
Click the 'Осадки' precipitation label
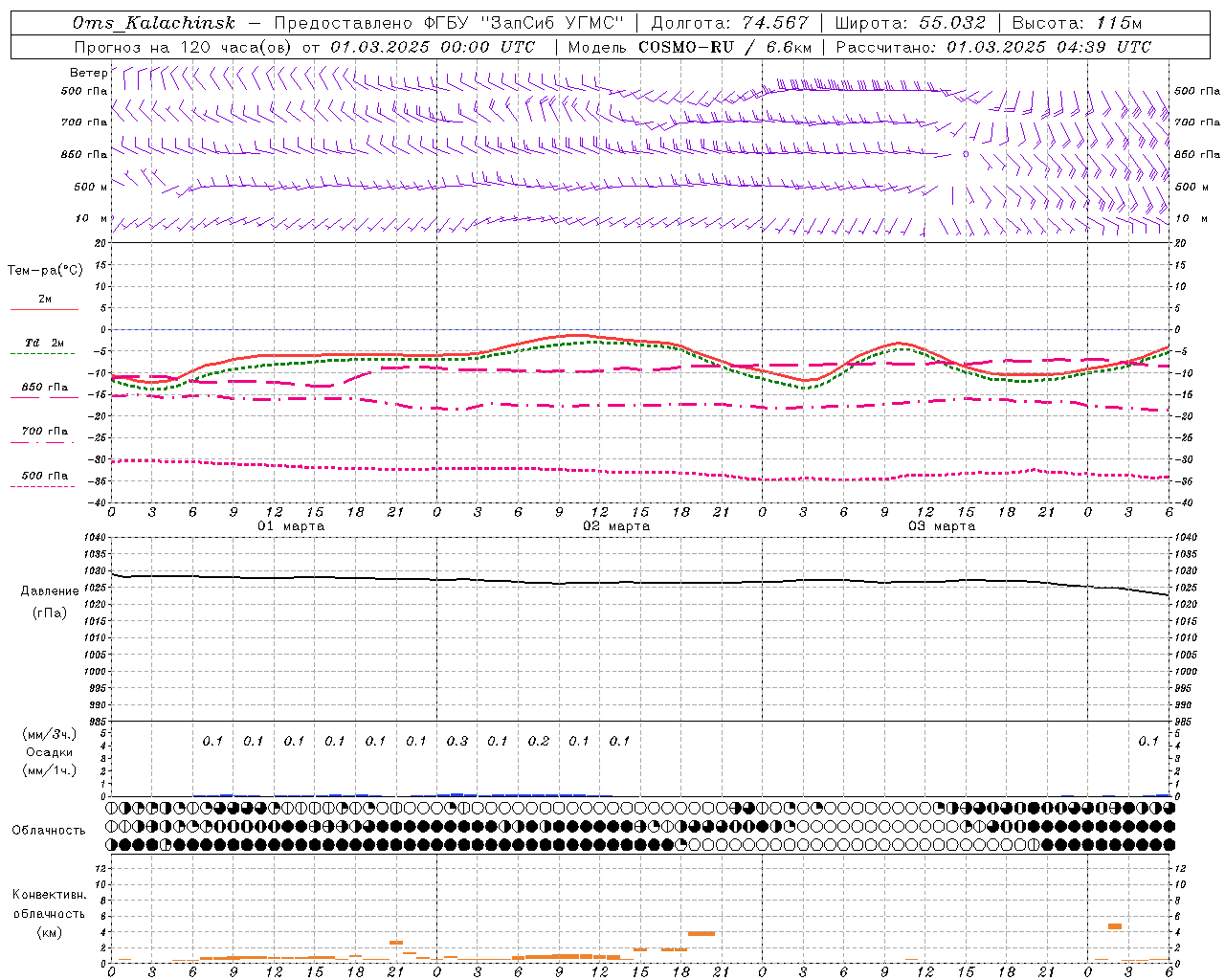point(49,752)
